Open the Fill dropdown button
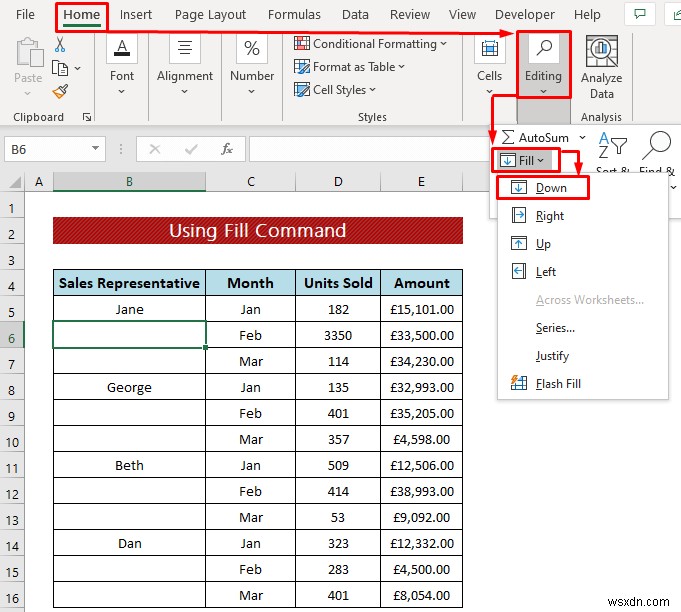This screenshot has width=681, height=612. pyautogui.click(x=525, y=160)
